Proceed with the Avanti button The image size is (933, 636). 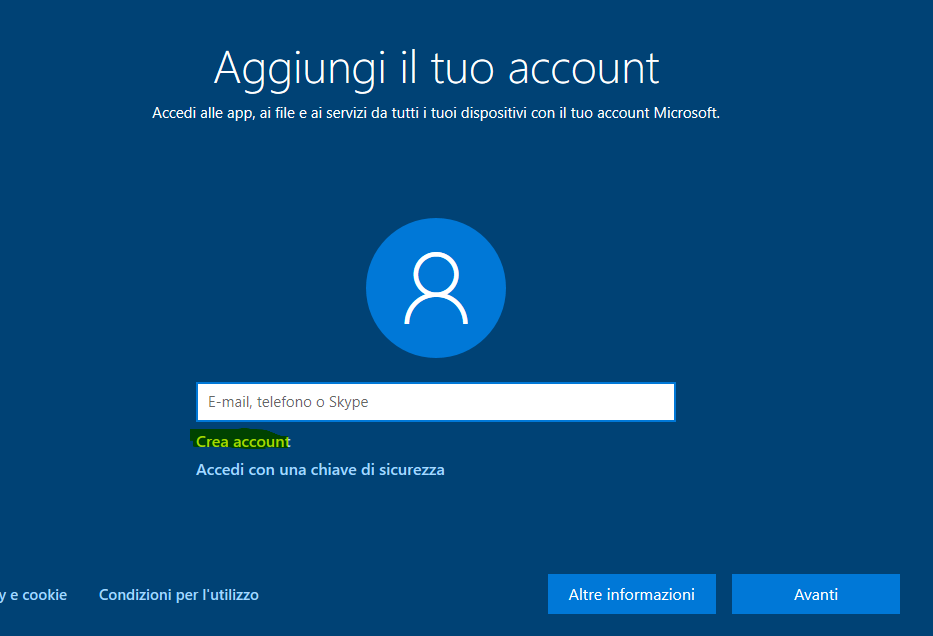[x=816, y=594]
